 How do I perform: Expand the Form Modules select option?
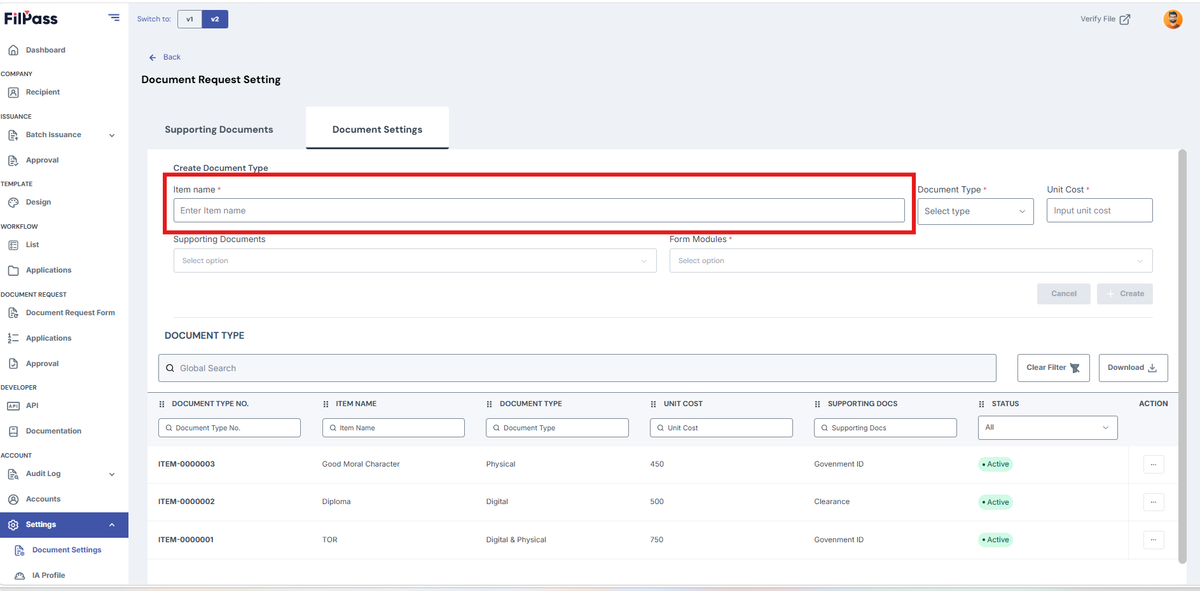click(911, 261)
